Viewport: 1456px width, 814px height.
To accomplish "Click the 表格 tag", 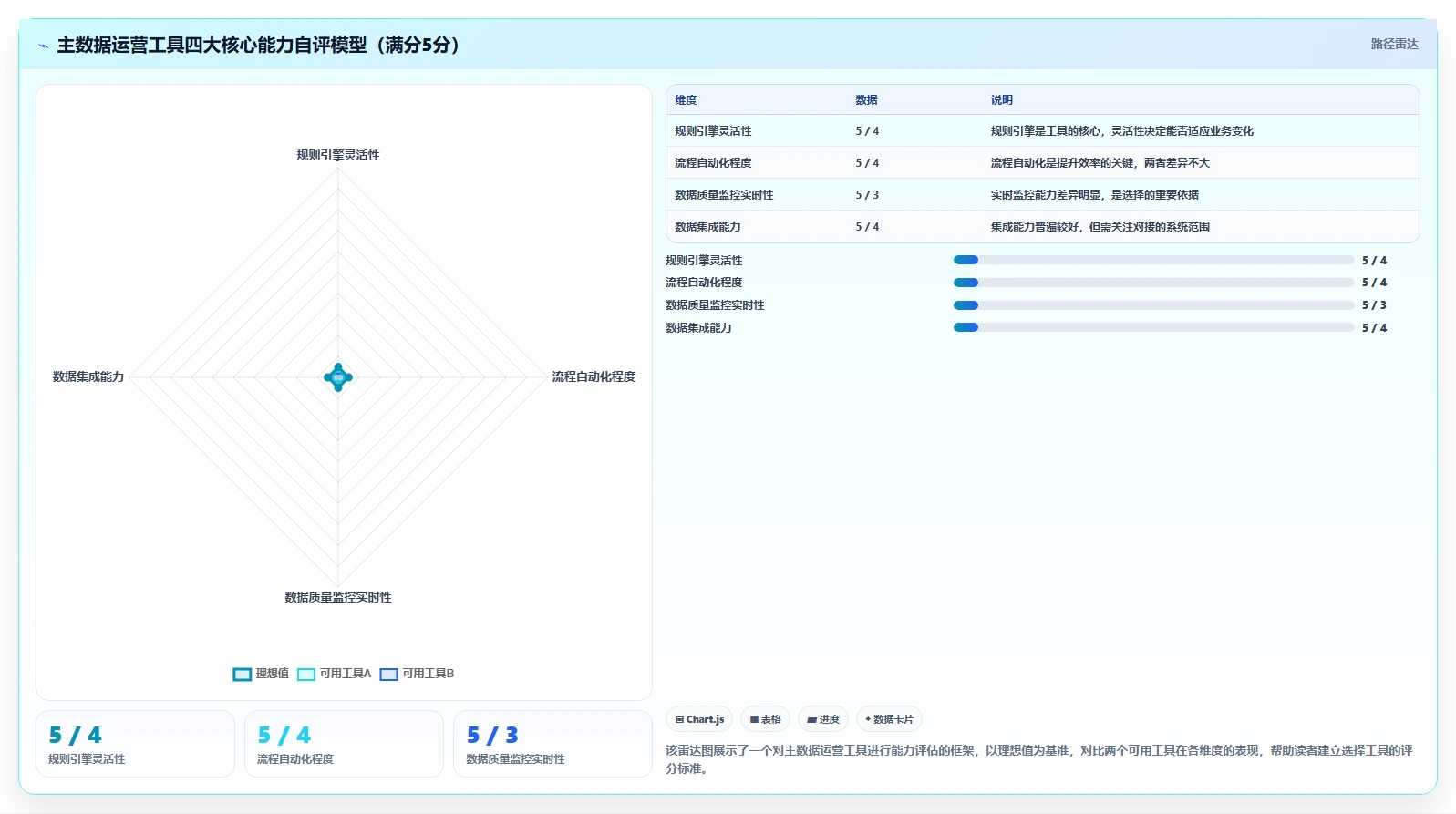I will coord(765,719).
